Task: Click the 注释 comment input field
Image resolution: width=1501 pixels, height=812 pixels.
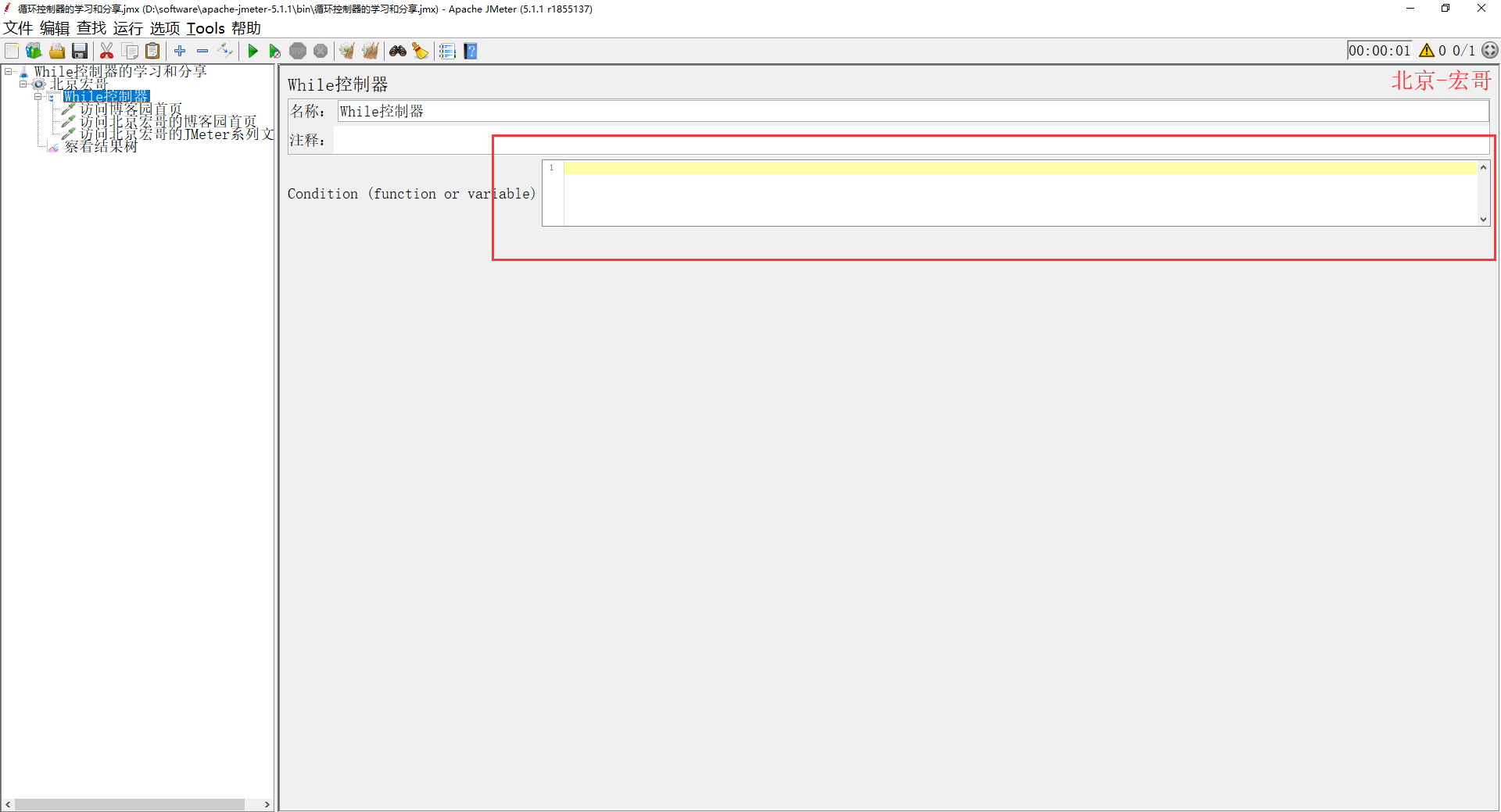Action: click(913, 141)
